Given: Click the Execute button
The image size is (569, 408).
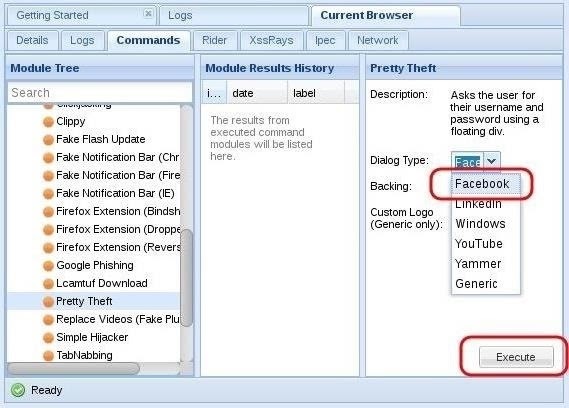Looking at the screenshot, I should coord(516,357).
